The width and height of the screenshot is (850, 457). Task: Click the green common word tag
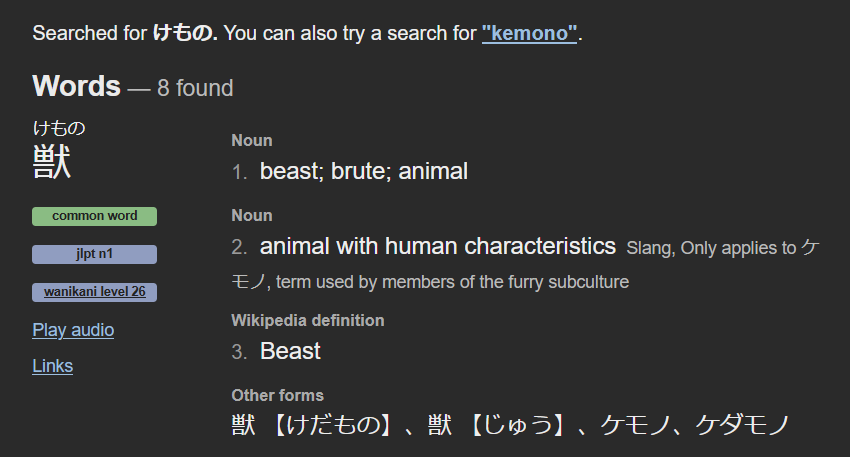pos(94,216)
